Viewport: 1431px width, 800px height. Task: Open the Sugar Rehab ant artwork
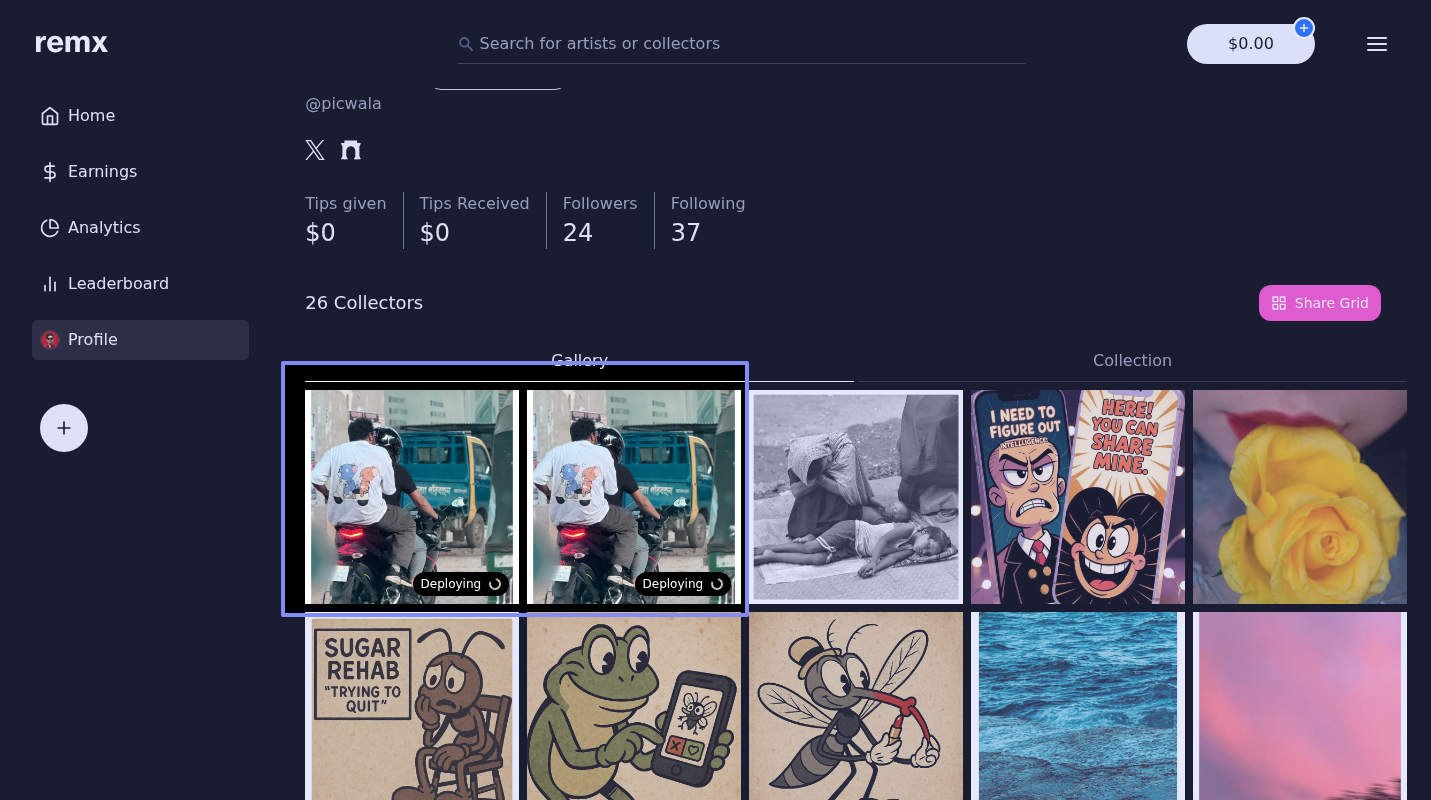(x=411, y=706)
